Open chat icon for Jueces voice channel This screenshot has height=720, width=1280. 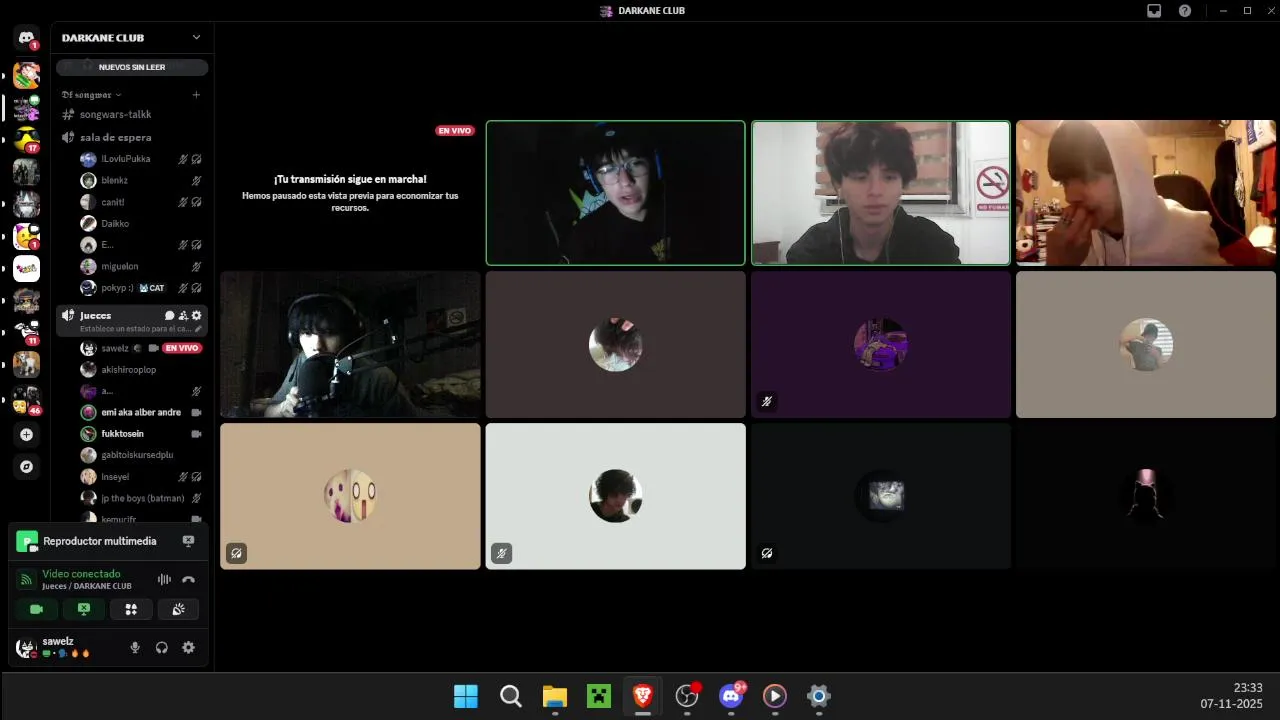[169, 316]
